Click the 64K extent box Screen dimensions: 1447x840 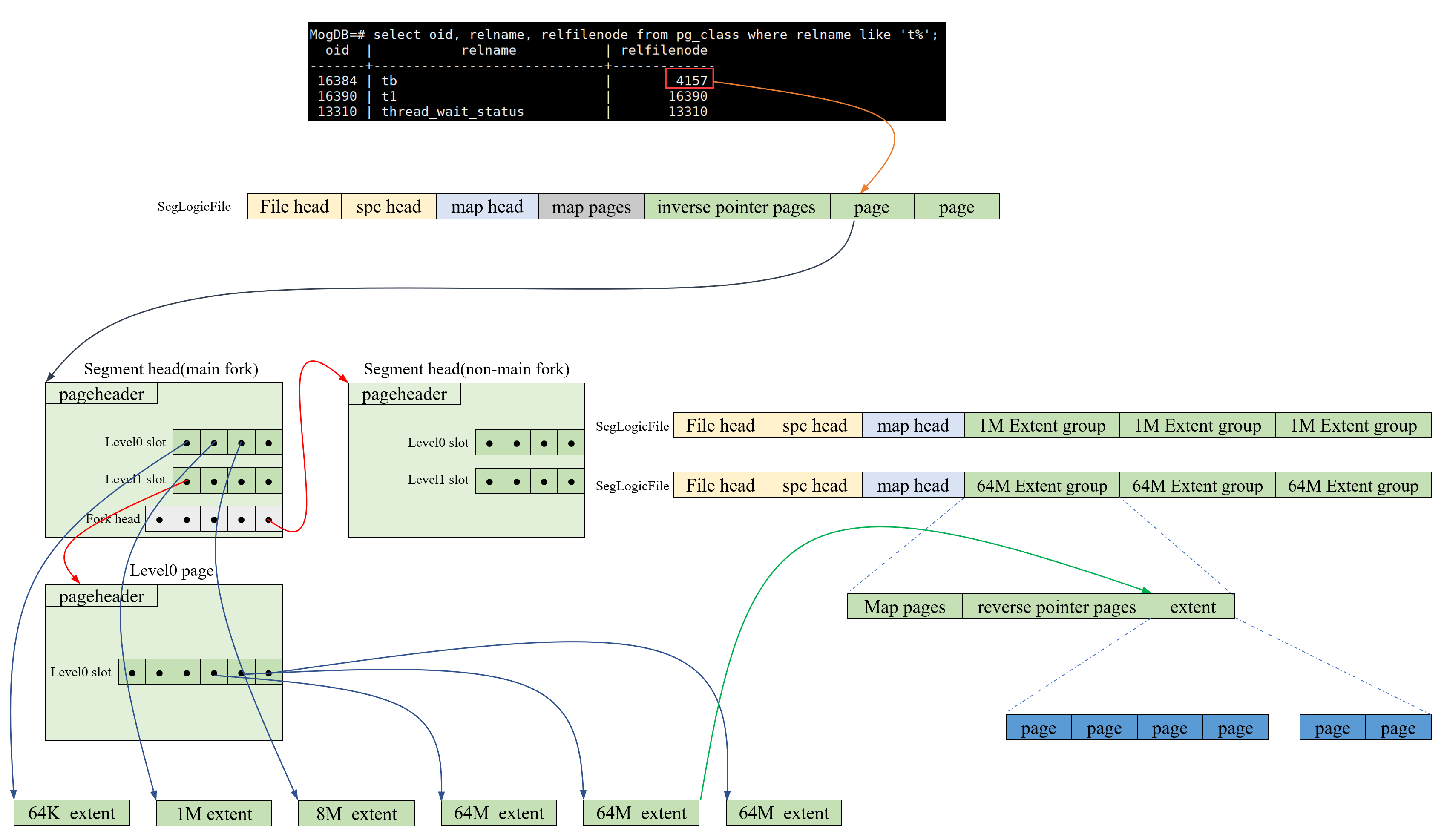coord(71,813)
